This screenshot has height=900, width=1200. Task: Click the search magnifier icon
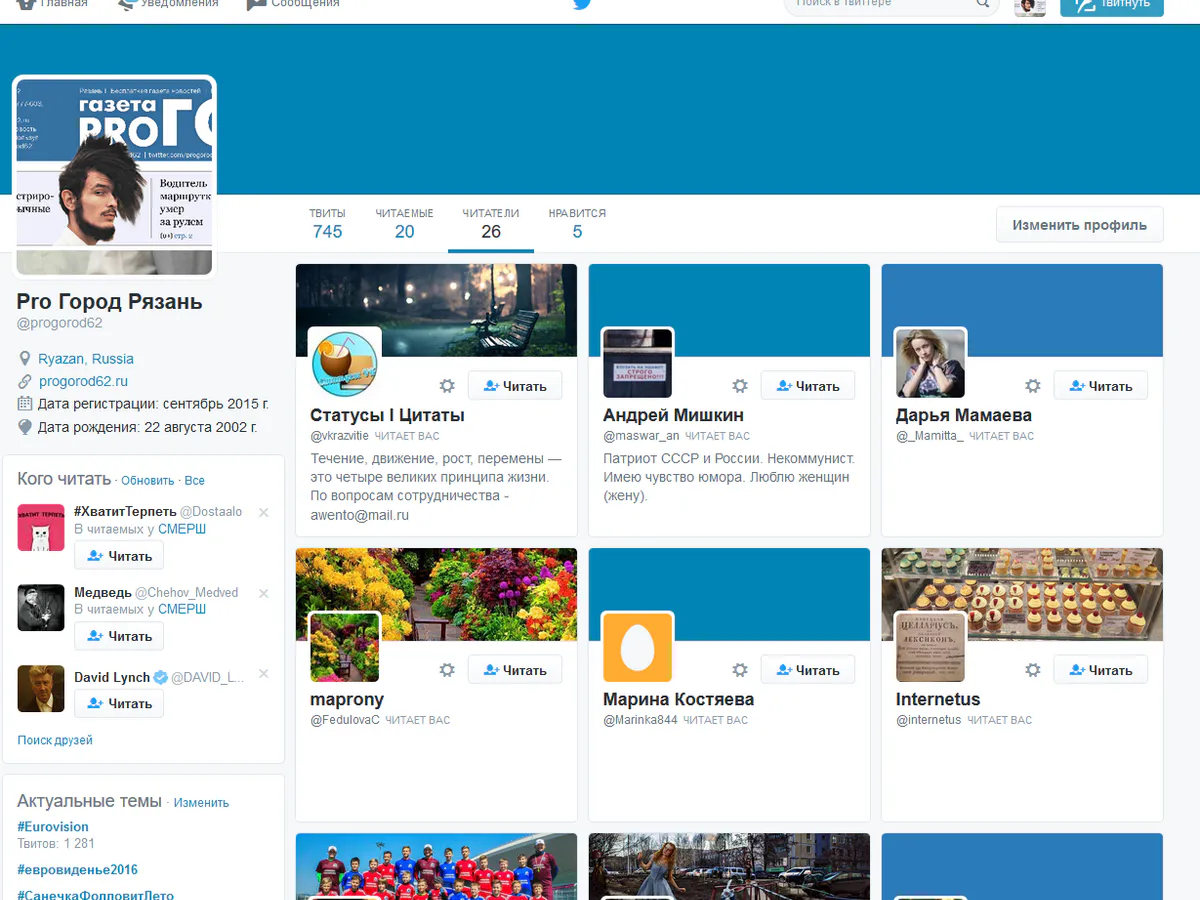[x=983, y=4]
